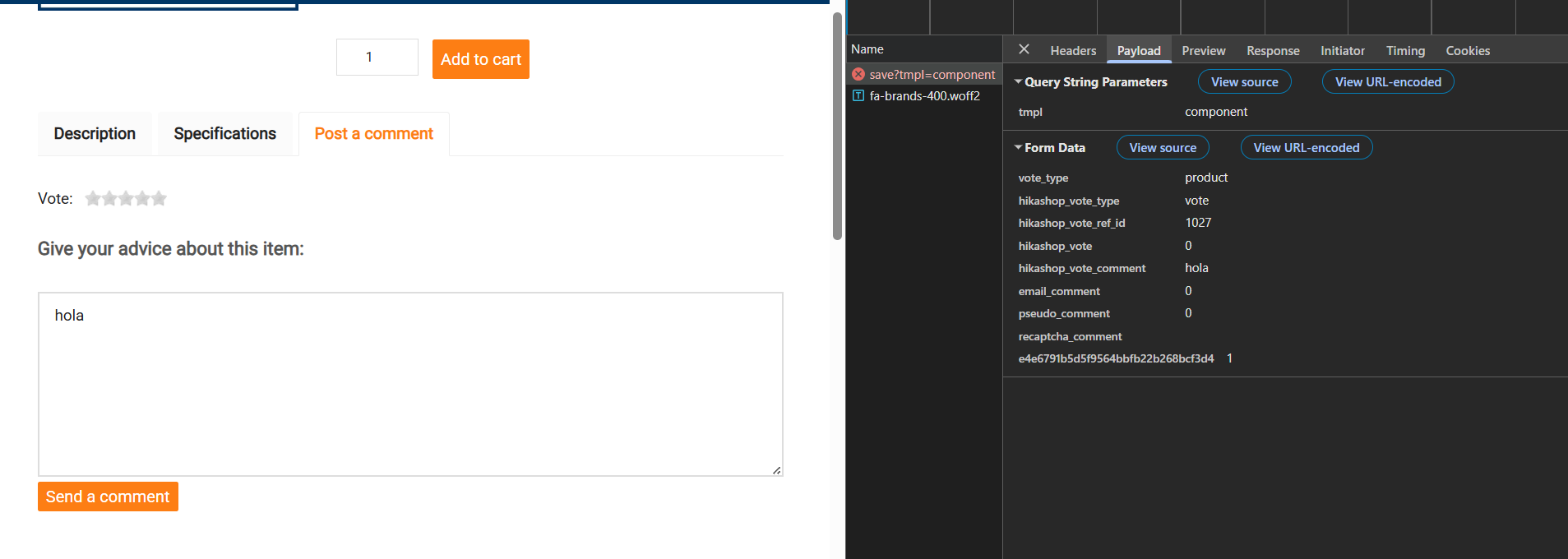Viewport: 1568px width, 559px height.
Task: Open the Headers tab
Action: 1073,50
